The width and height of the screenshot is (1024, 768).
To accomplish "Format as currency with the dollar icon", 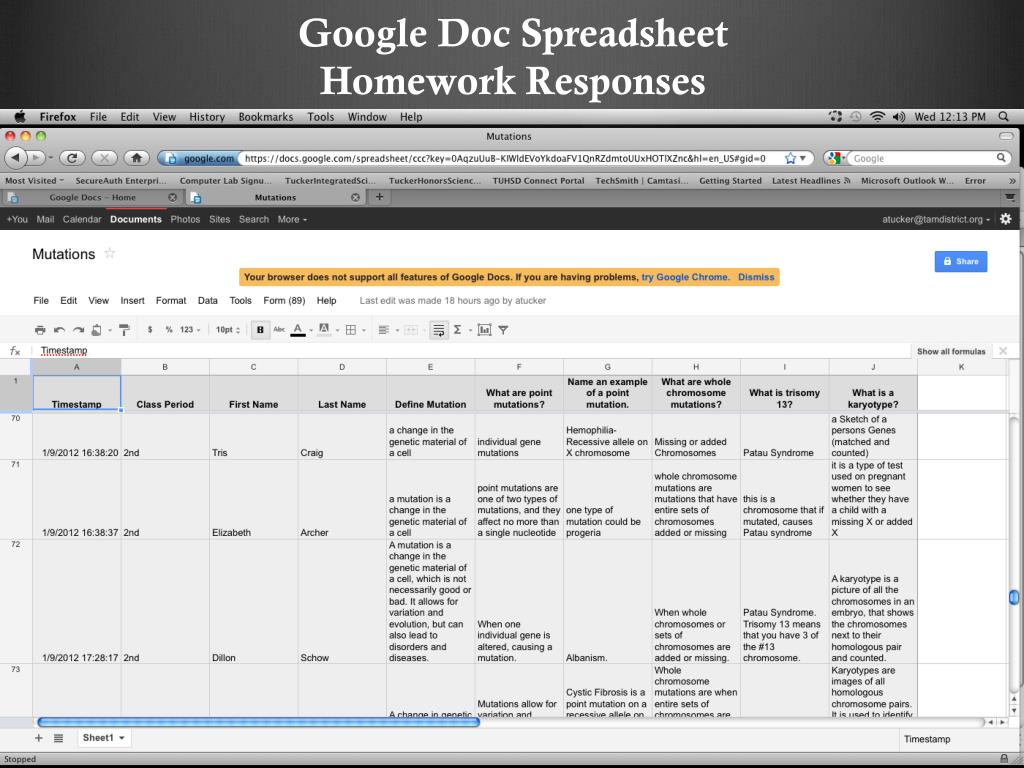I will coord(150,330).
